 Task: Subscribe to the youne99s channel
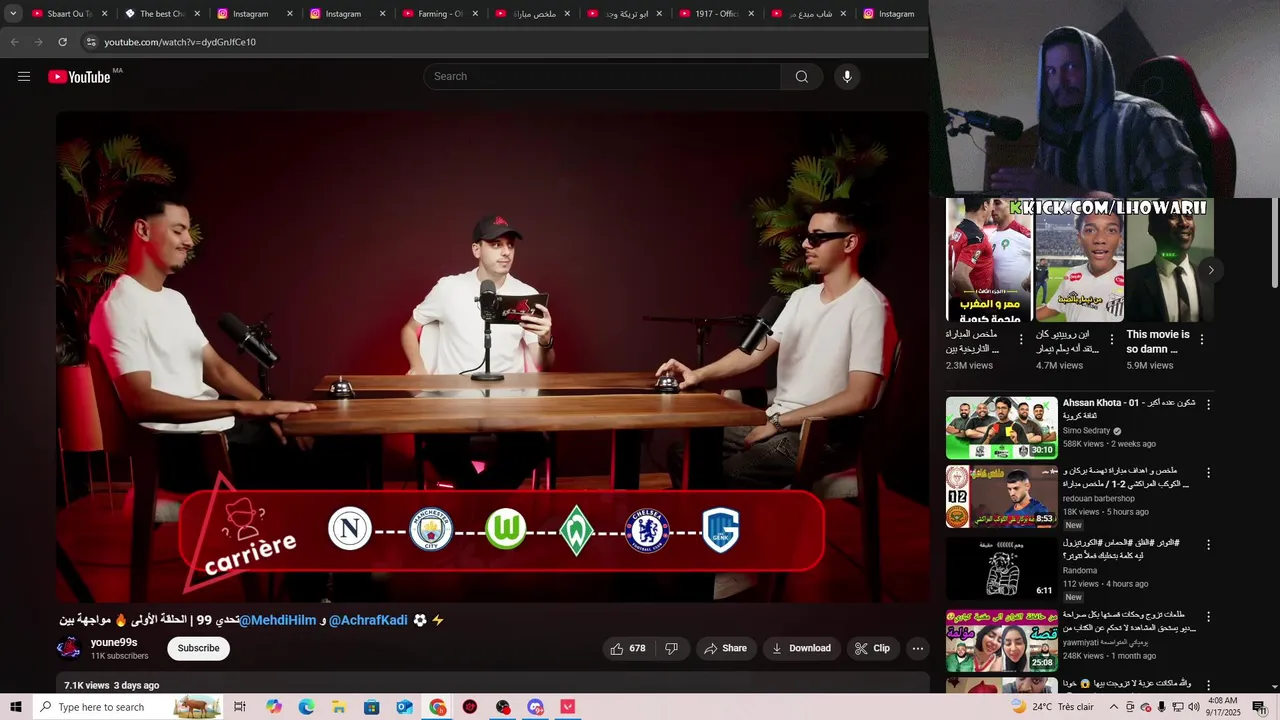[198, 648]
